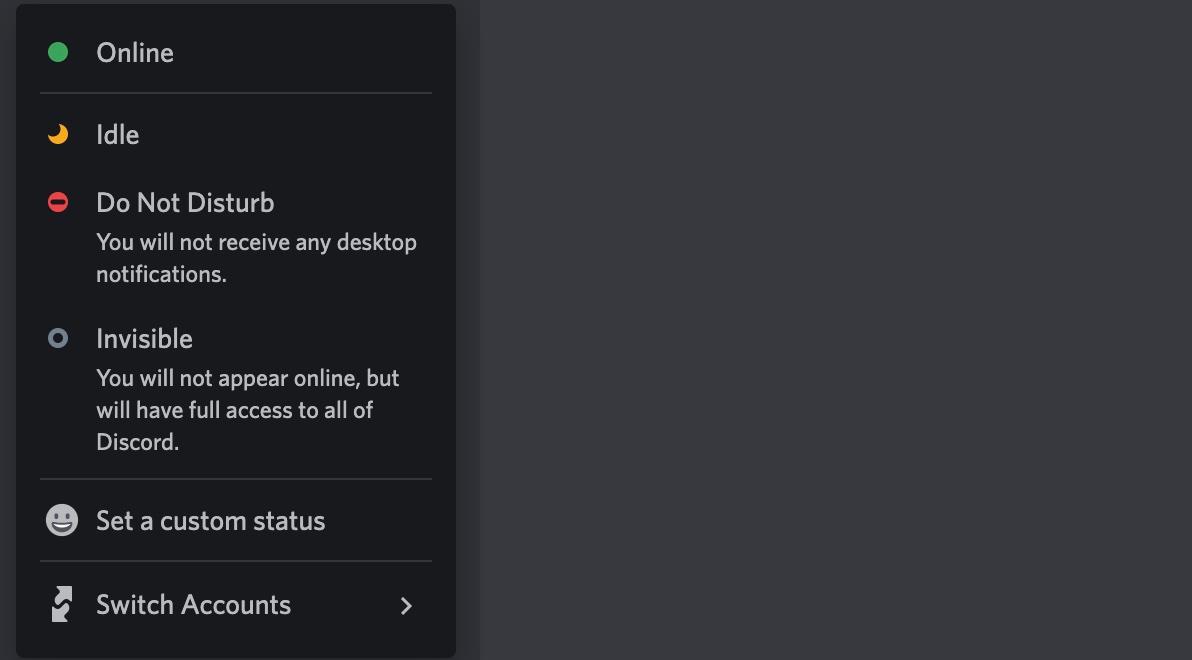The image size is (1192, 660).
Task: Click the no-entry sign next to Do Not Disturb
Action: [x=57, y=202]
